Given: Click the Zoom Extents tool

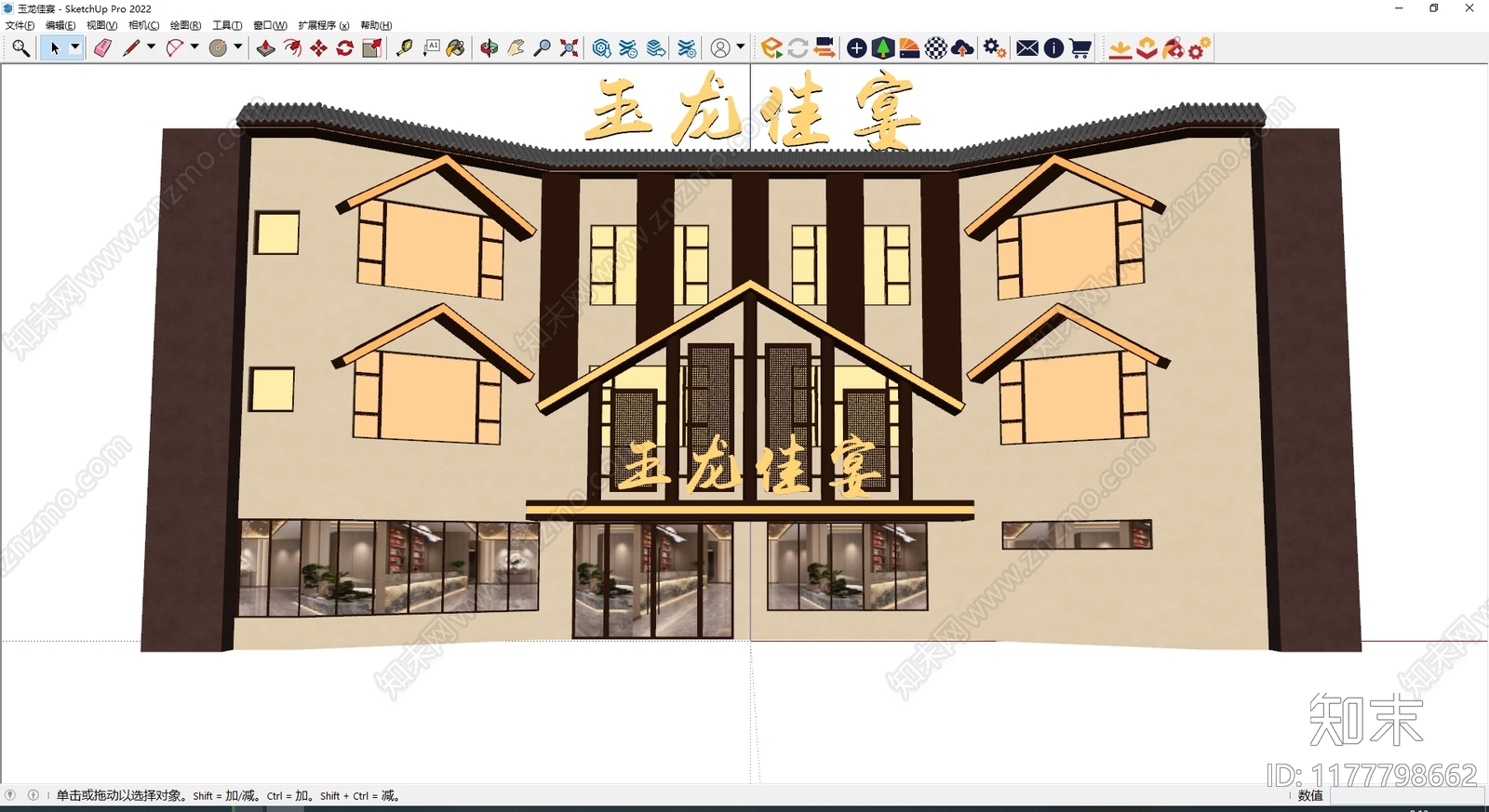Looking at the screenshot, I should pos(569,48).
